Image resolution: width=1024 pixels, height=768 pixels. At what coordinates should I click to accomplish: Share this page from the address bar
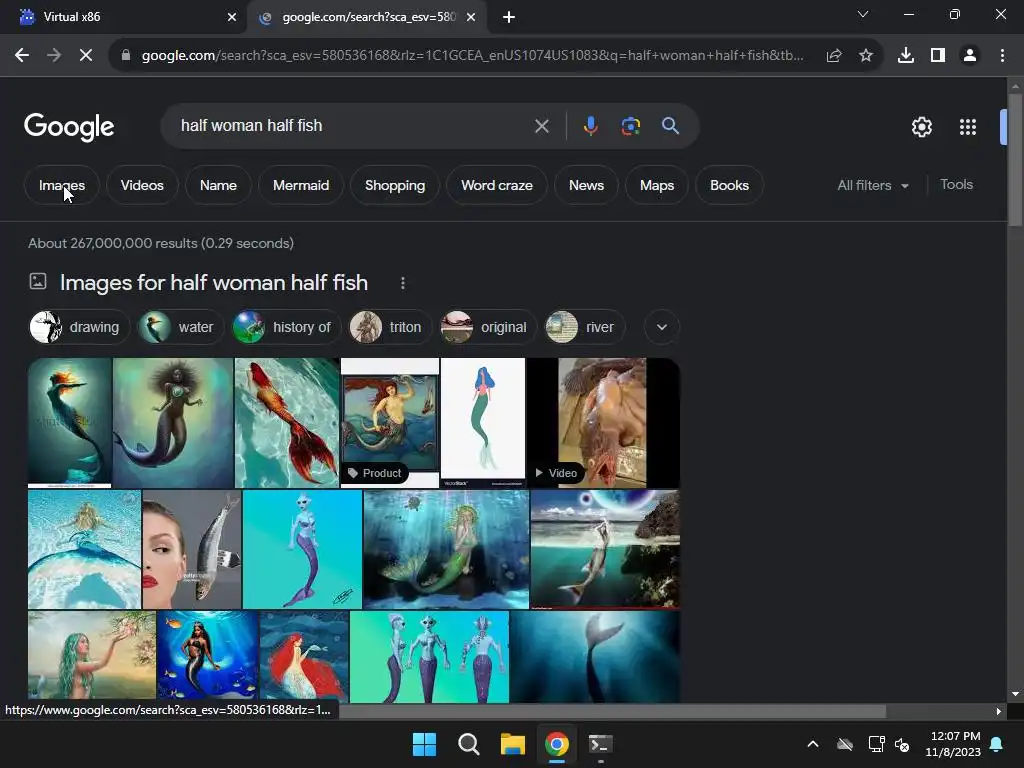pyautogui.click(x=834, y=56)
